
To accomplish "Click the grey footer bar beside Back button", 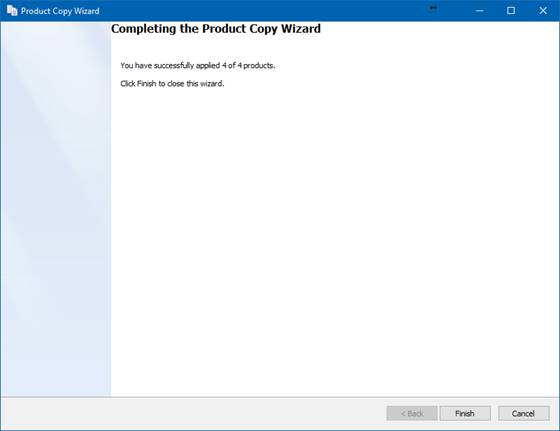I will tap(193, 413).
